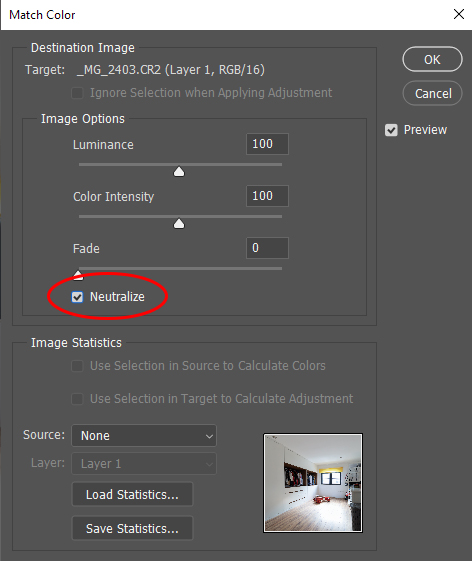Open the Source dropdown
Image resolution: width=472 pixels, height=561 pixels.
(144, 435)
